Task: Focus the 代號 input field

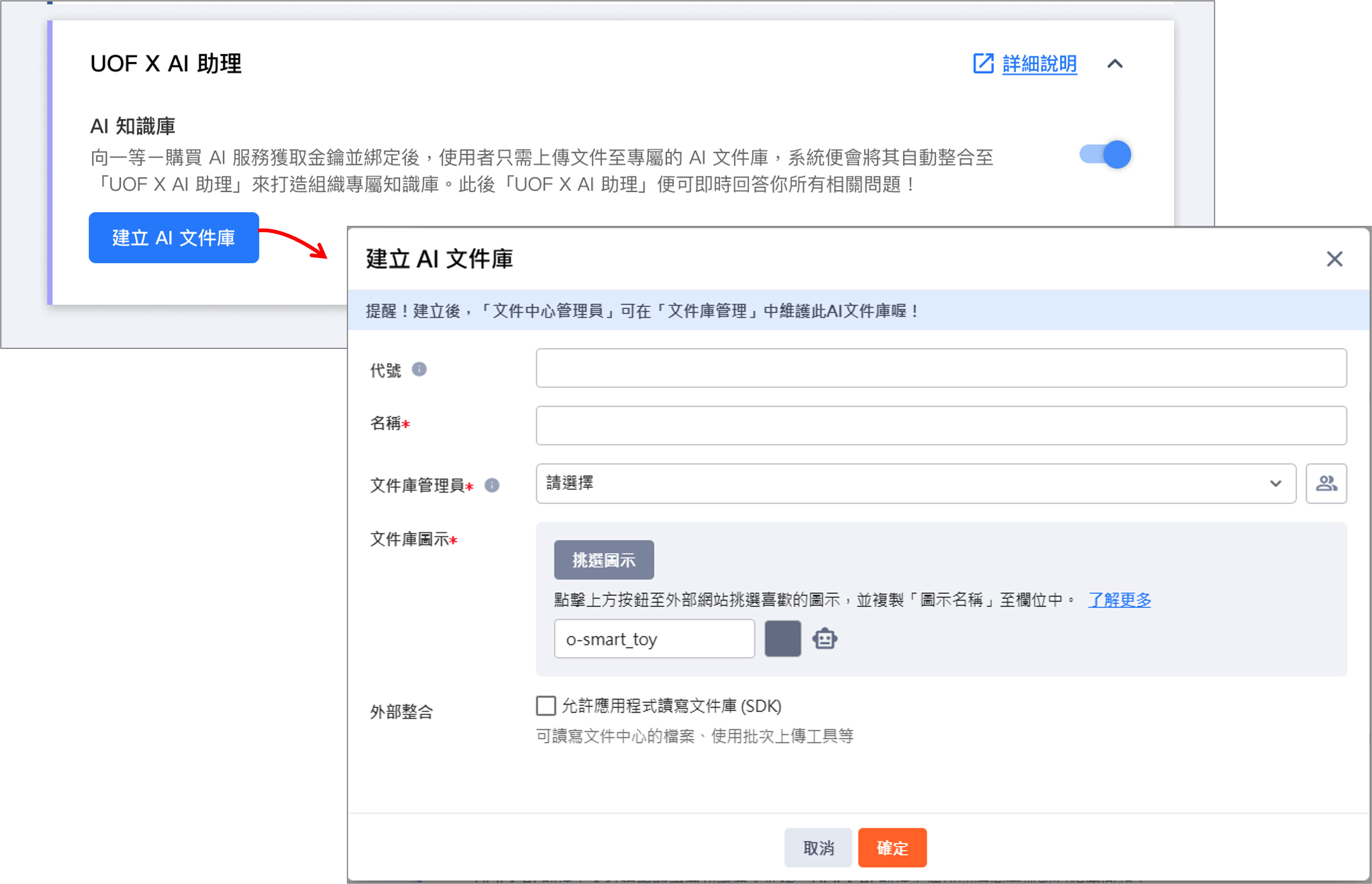Action: [941, 368]
